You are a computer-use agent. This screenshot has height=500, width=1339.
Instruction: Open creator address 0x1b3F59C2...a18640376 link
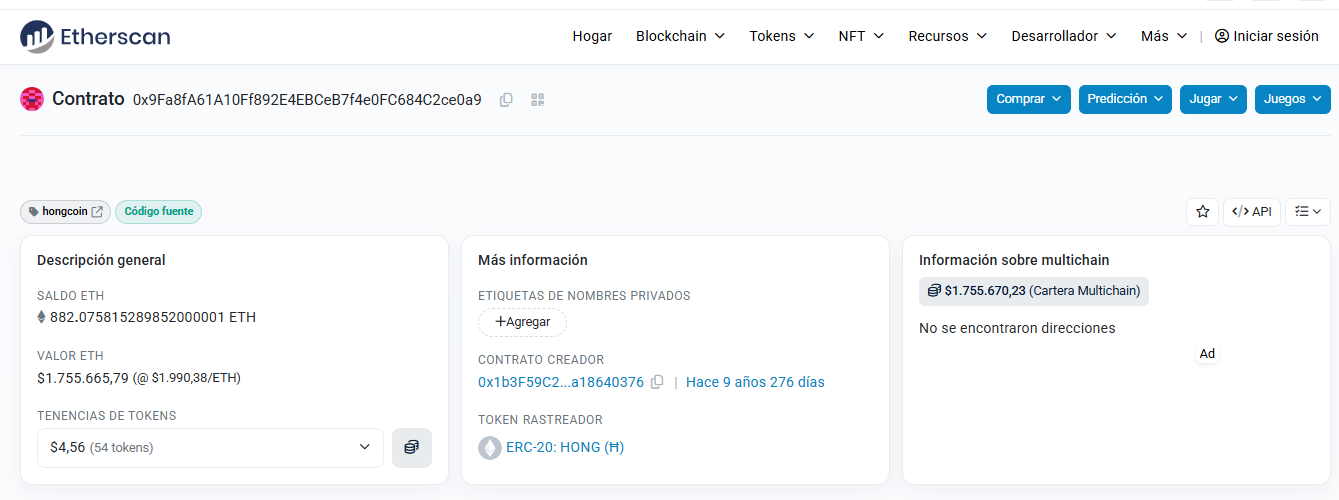(x=561, y=382)
